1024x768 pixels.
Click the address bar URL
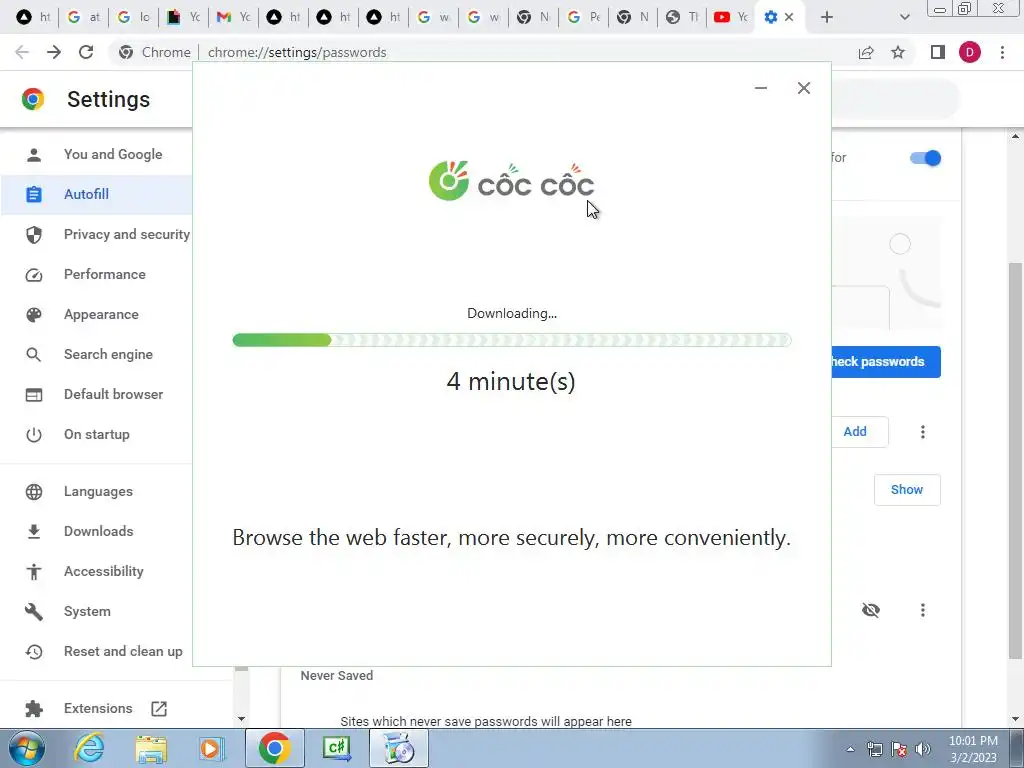click(297, 52)
